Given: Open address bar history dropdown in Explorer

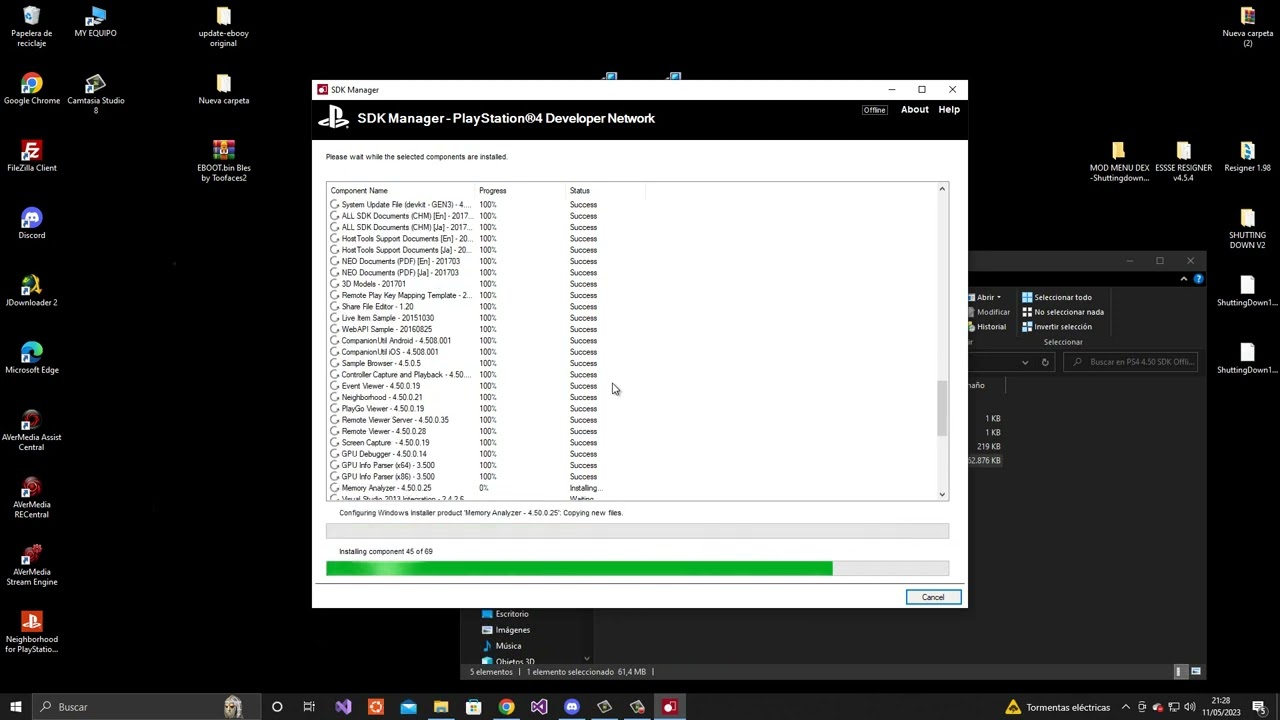Looking at the screenshot, I should [1025, 362].
